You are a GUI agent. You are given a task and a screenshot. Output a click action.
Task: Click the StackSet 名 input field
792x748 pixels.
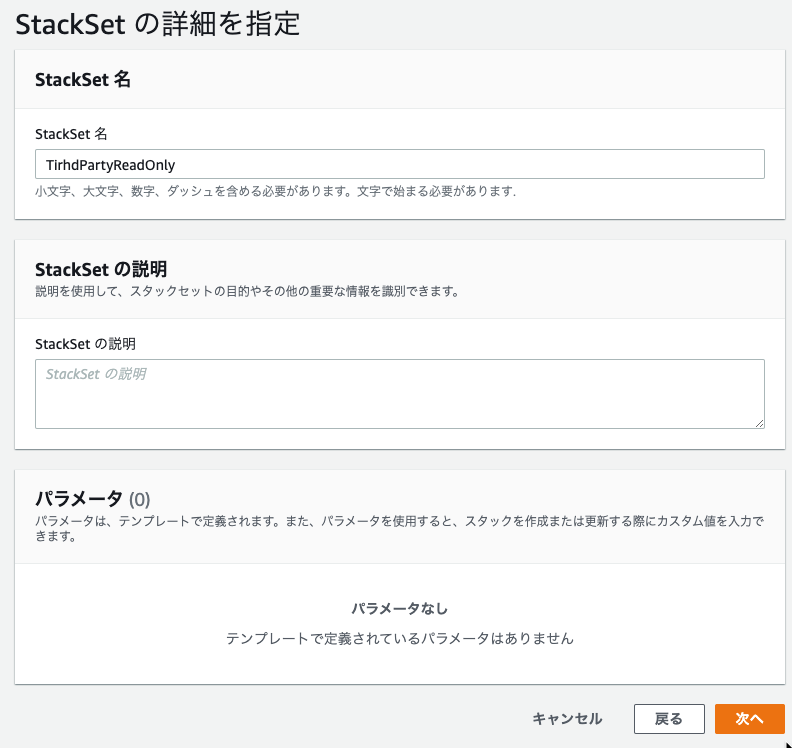[400, 164]
